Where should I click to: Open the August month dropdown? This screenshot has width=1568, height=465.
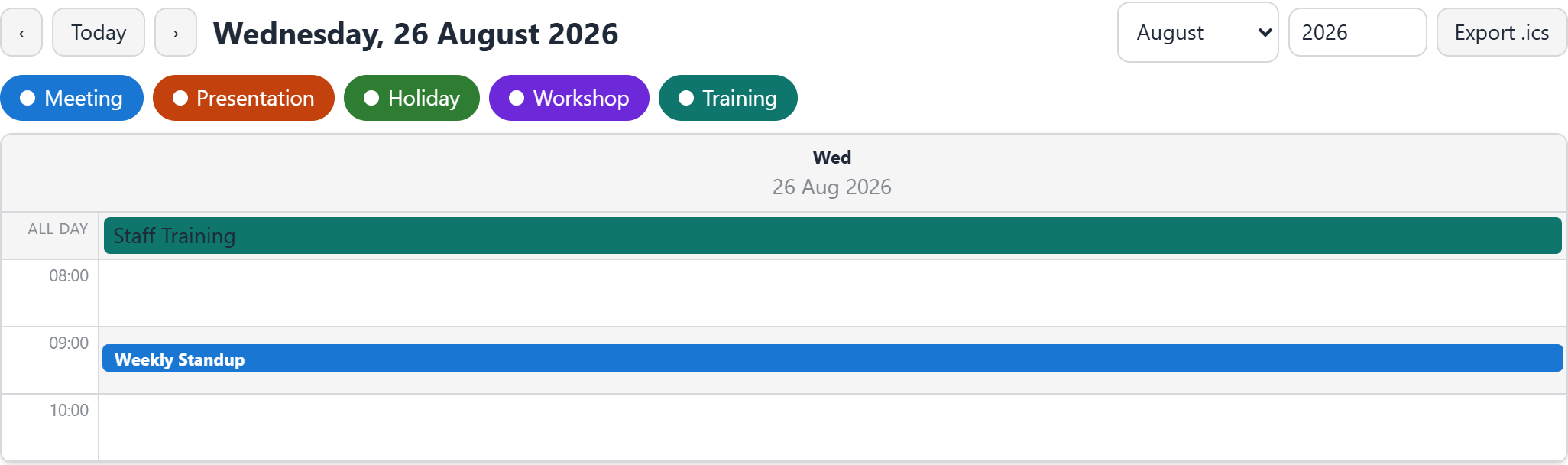click(x=1198, y=32)
